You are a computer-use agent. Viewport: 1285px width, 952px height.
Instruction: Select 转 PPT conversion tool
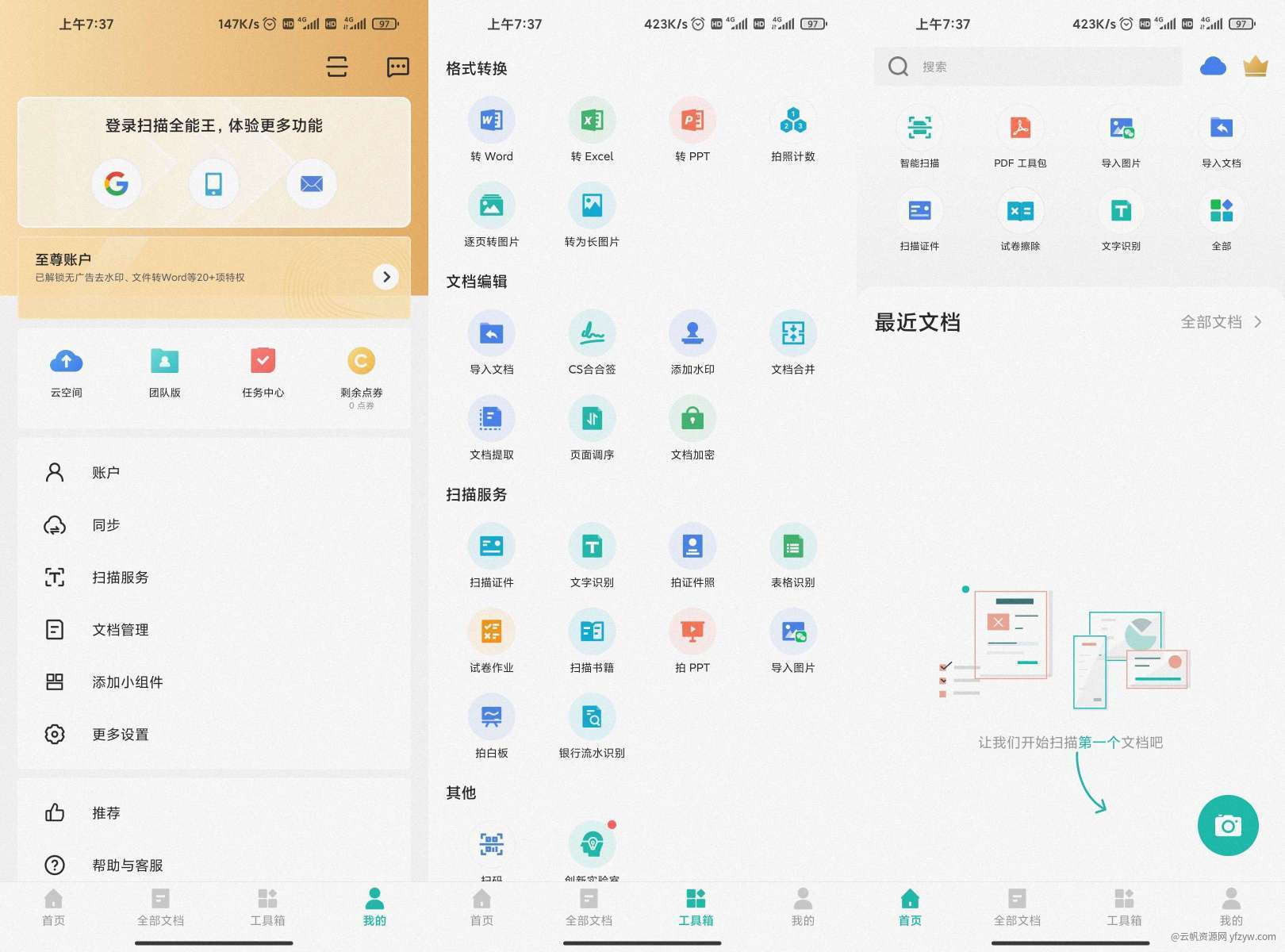tap(692, 130)
